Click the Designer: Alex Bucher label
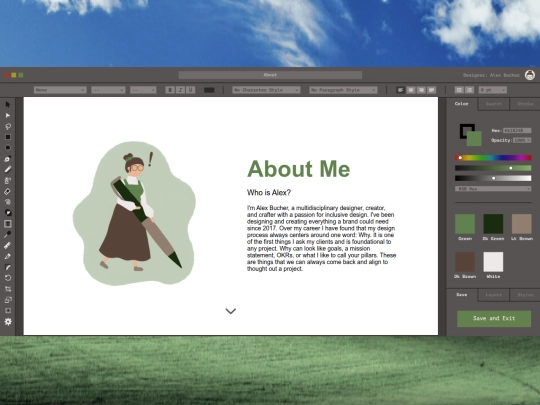Image resolution: width=540 pixels, height=405 pixels. coord(491,75)
